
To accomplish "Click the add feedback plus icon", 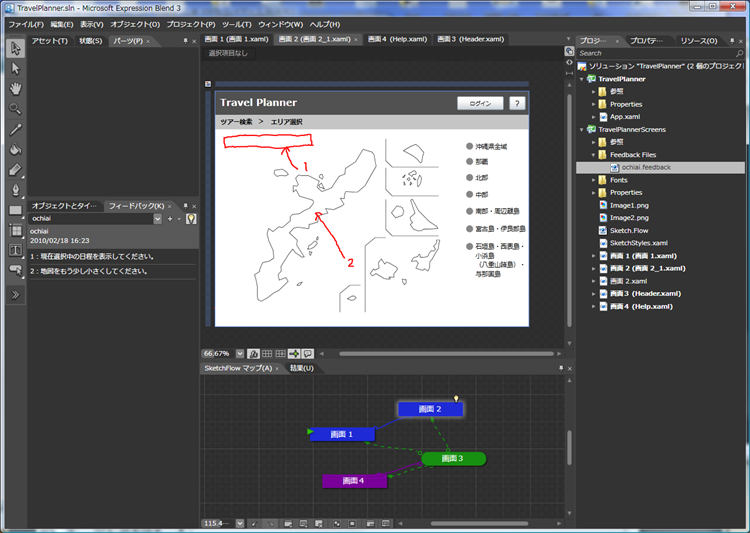I will [x=170, y=219].
